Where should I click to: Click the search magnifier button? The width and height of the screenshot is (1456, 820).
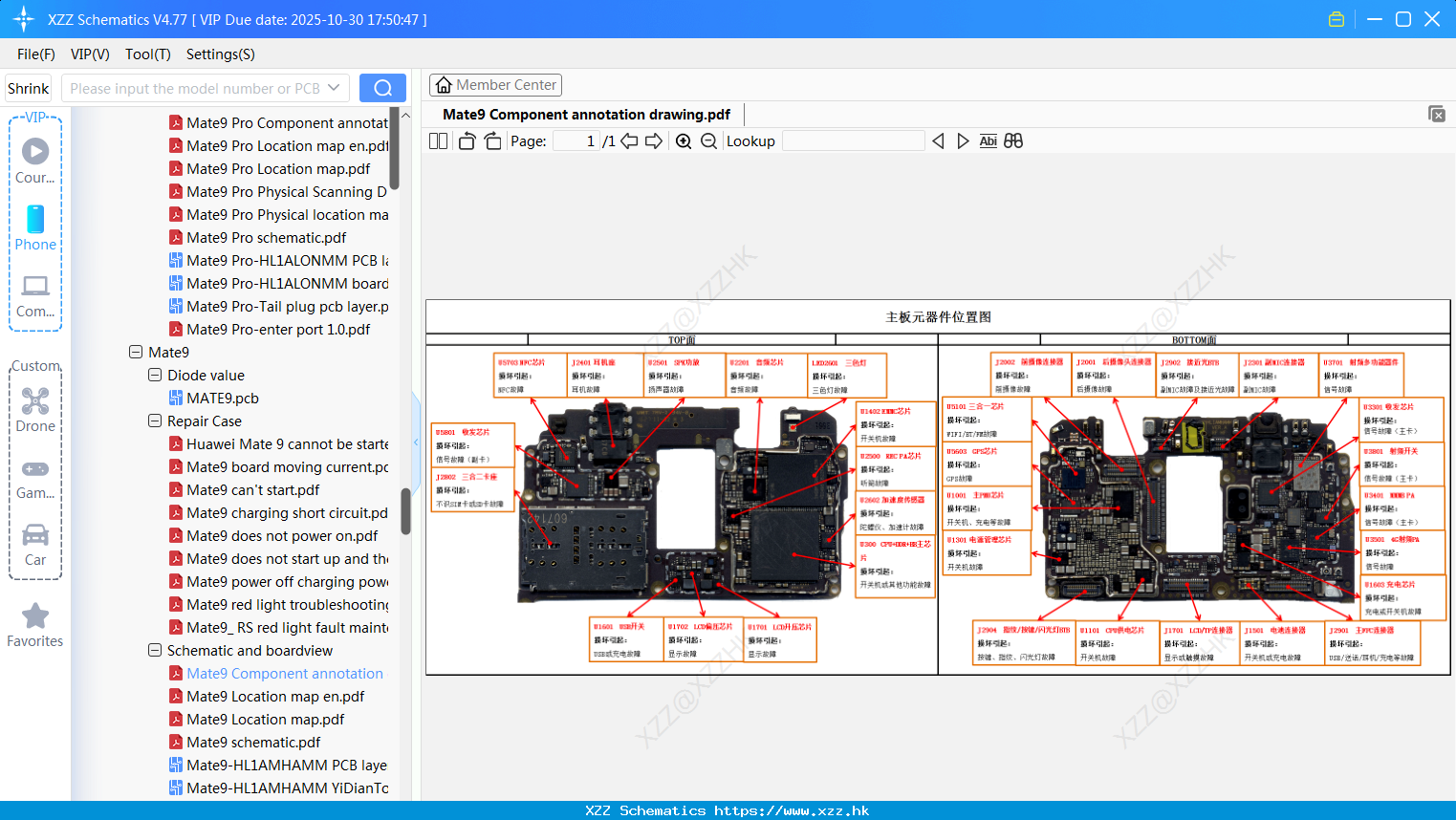pyautogui.click(x=382, y=88)
